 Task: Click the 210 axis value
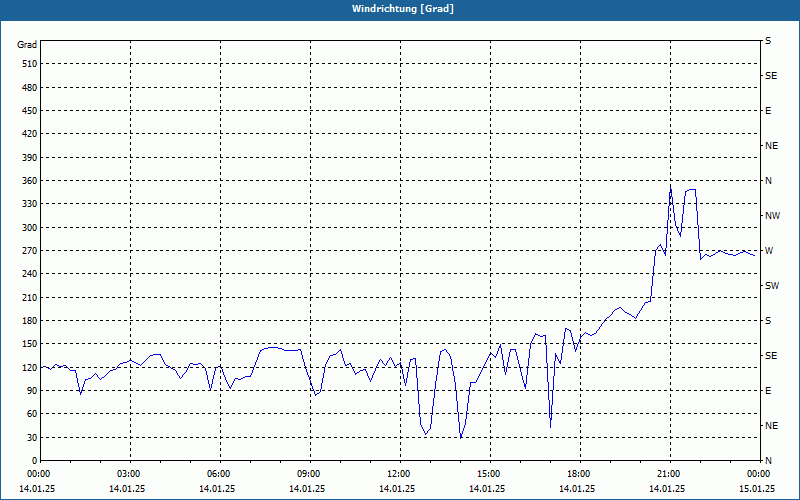click(30, 297)
